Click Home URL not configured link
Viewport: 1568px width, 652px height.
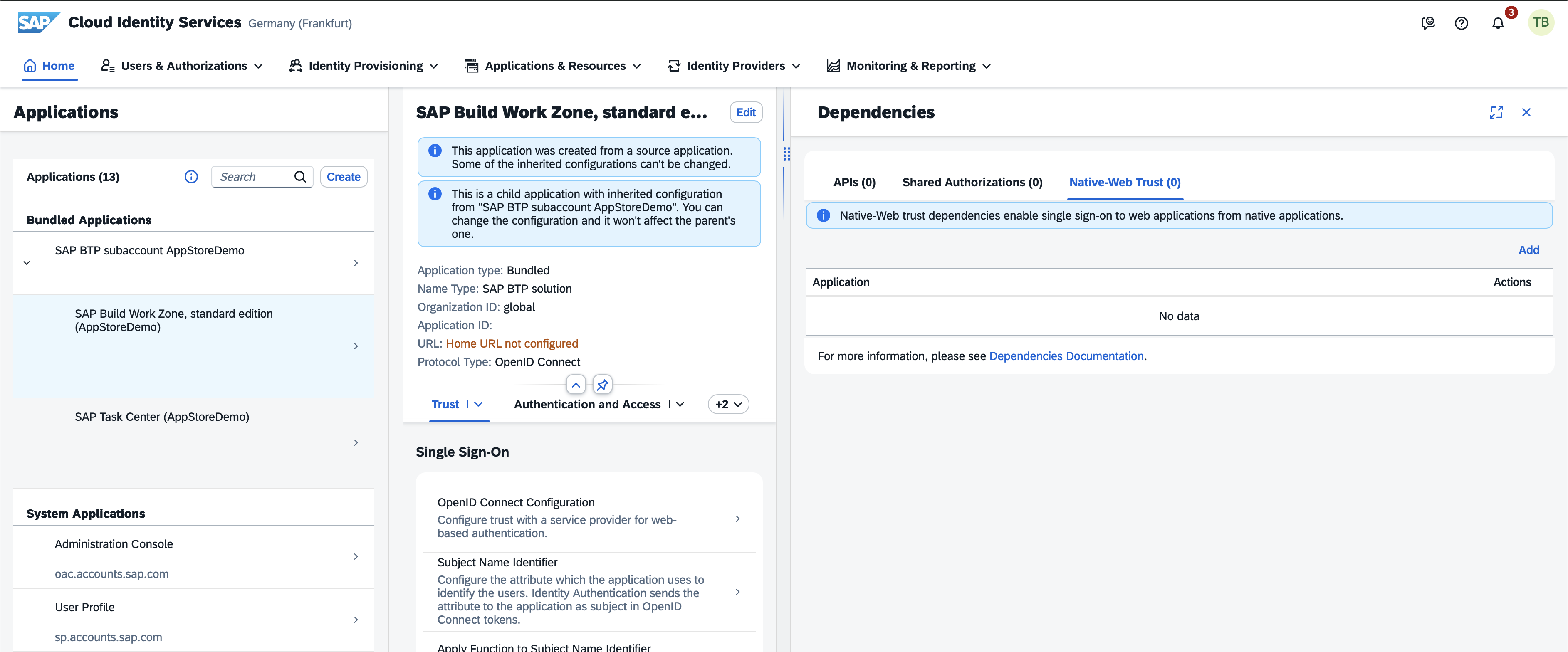[512, 343]
